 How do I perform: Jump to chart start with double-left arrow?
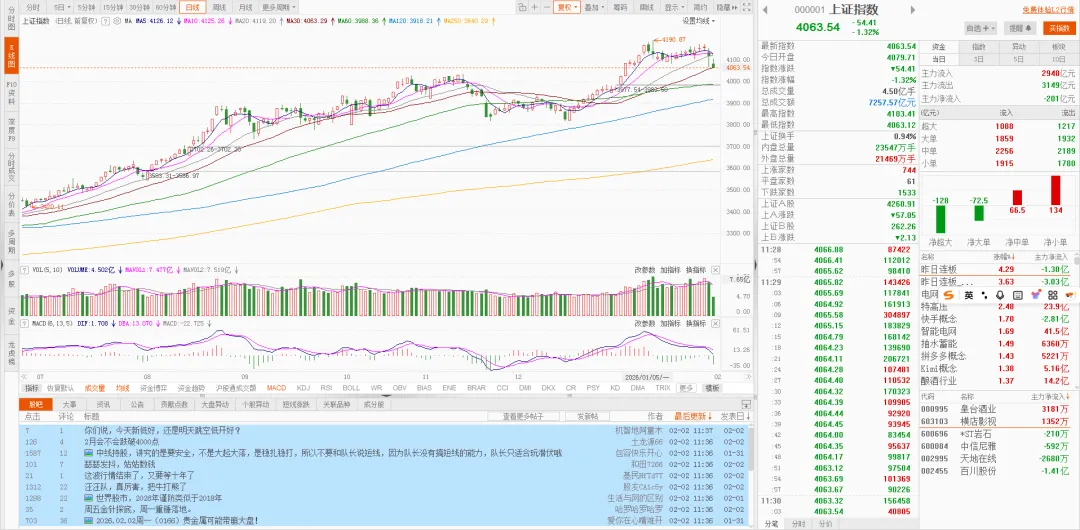(x=25, y=376)
